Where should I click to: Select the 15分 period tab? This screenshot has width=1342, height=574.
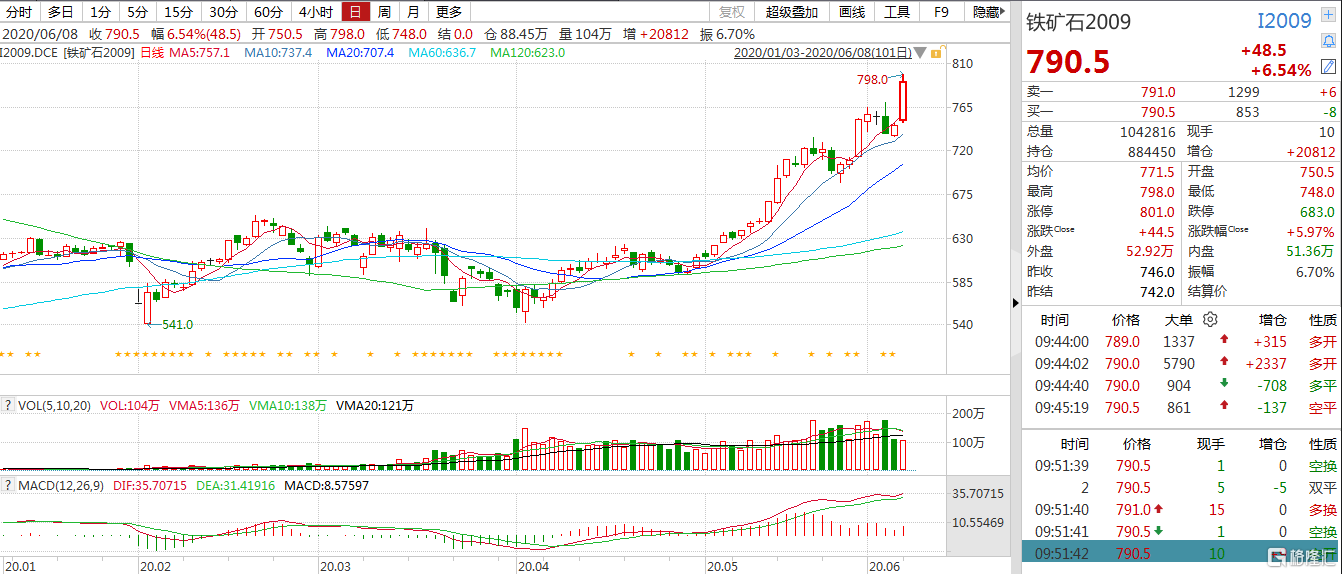pyautogui.click(x=178, y=12)
